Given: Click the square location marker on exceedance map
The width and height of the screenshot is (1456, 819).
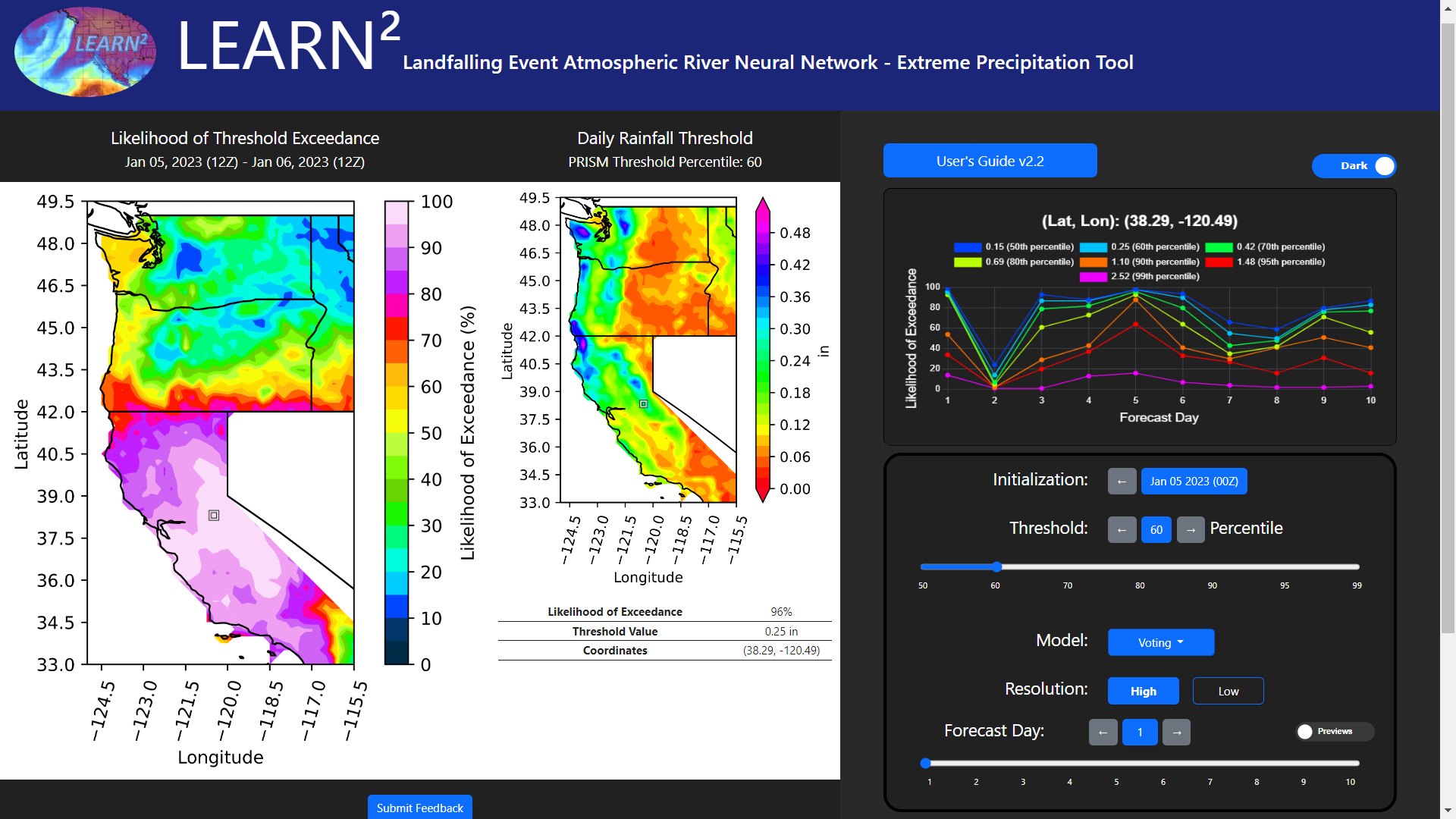Looking at the screenshot, I should (214, 516).
